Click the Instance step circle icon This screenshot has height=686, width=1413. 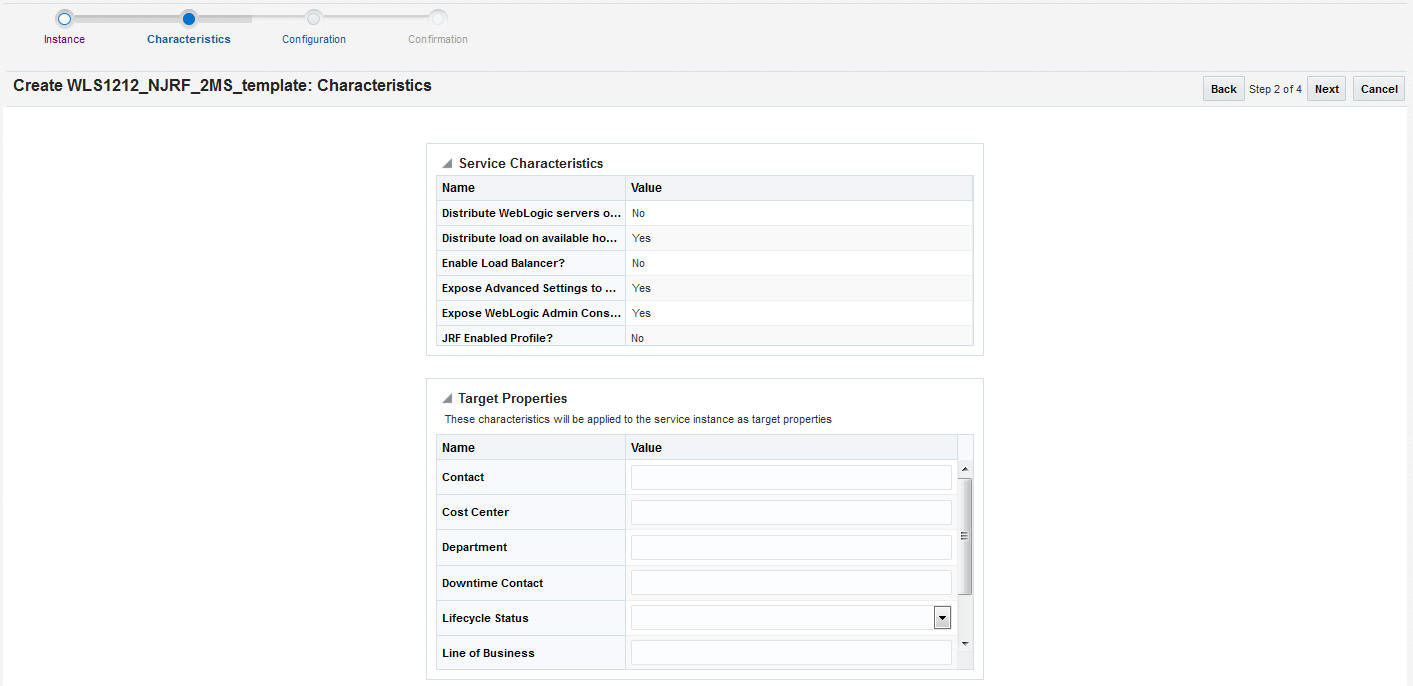tap(64, 18)
